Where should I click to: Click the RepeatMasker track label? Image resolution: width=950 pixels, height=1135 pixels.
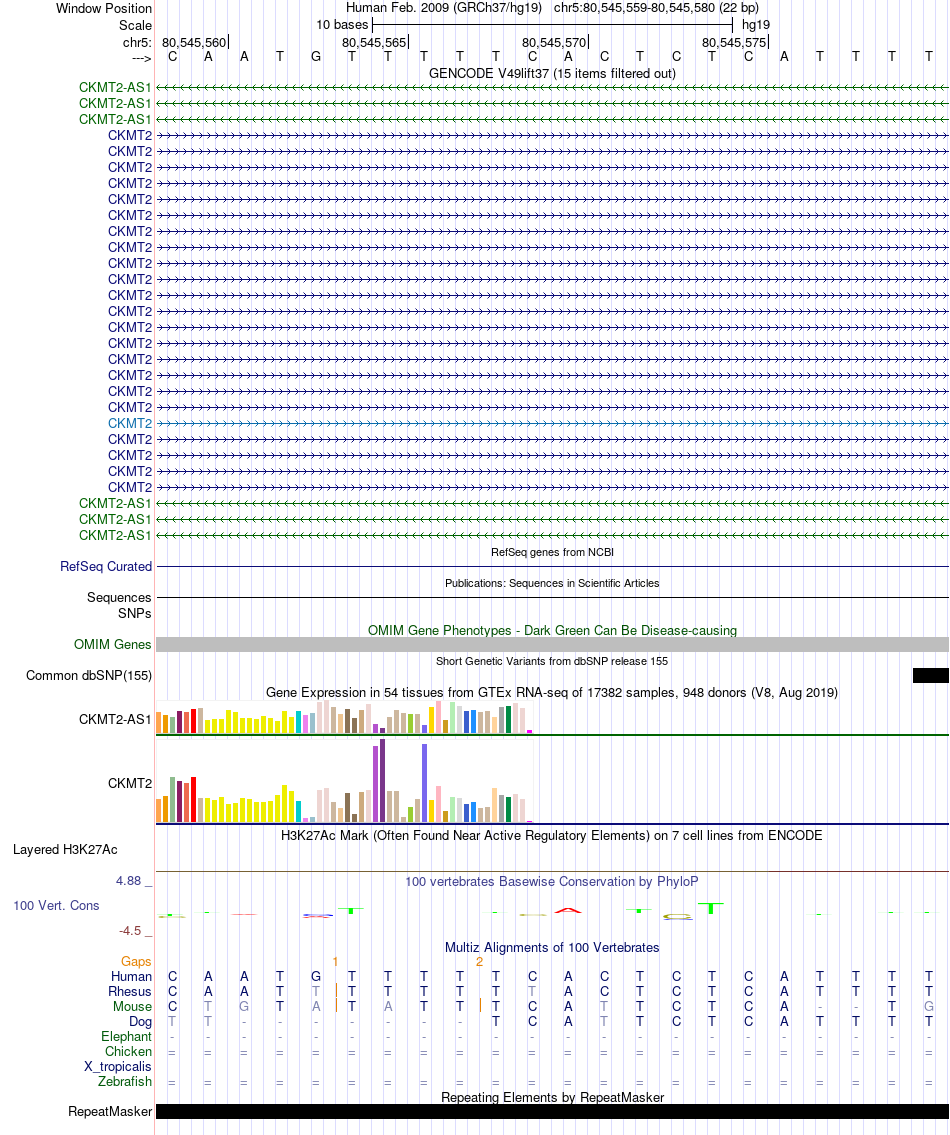110,1112
